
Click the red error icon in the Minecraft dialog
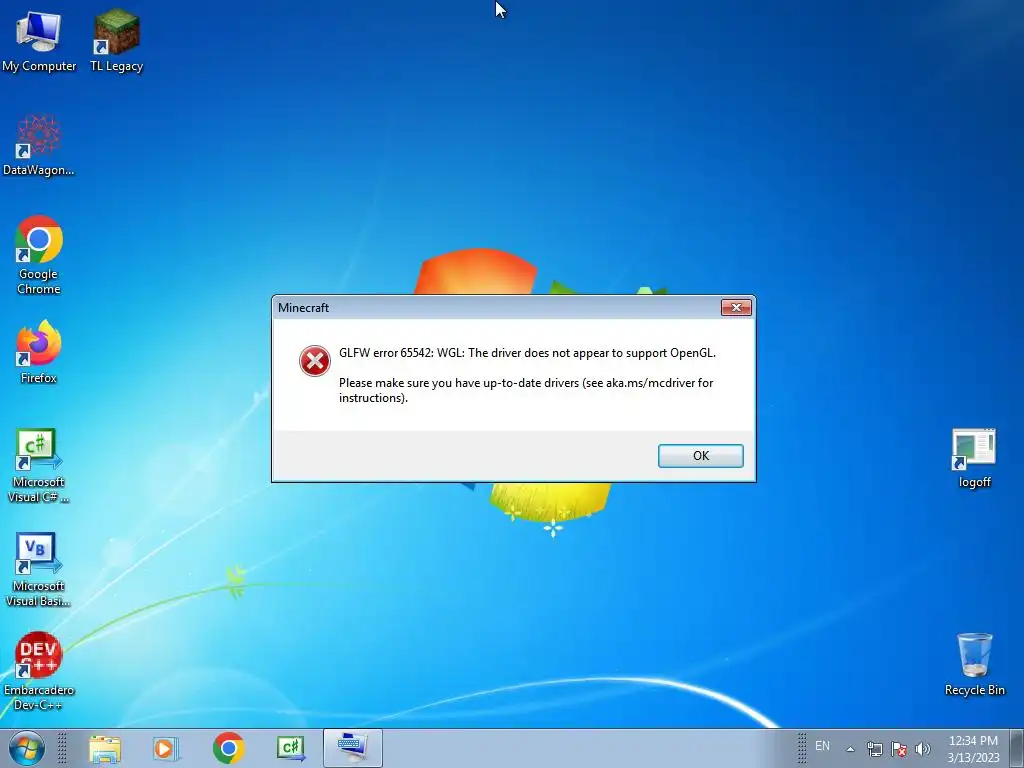click(315, 361)
